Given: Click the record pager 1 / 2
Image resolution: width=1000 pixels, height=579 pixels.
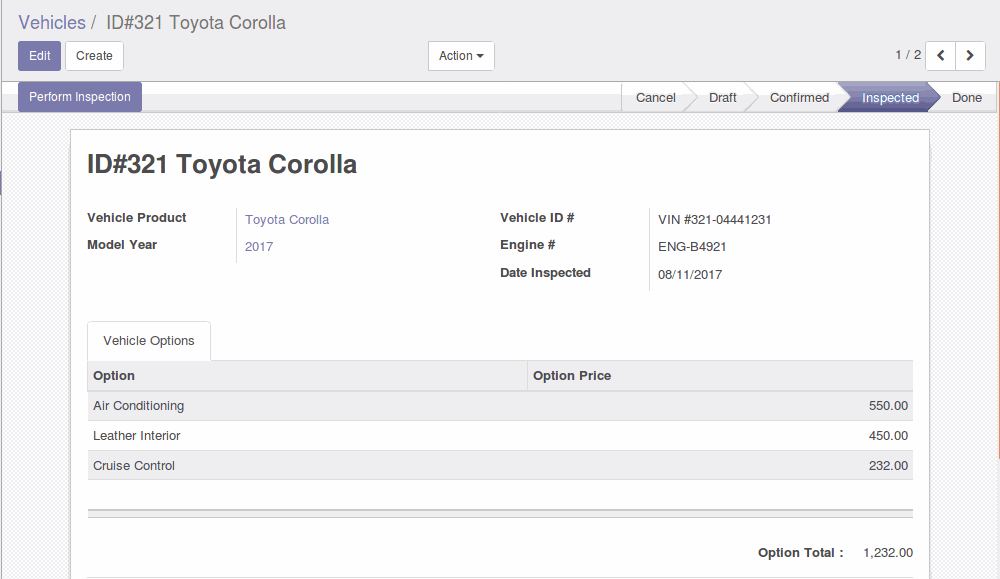Looking at the screenshot, I should 908,55.
